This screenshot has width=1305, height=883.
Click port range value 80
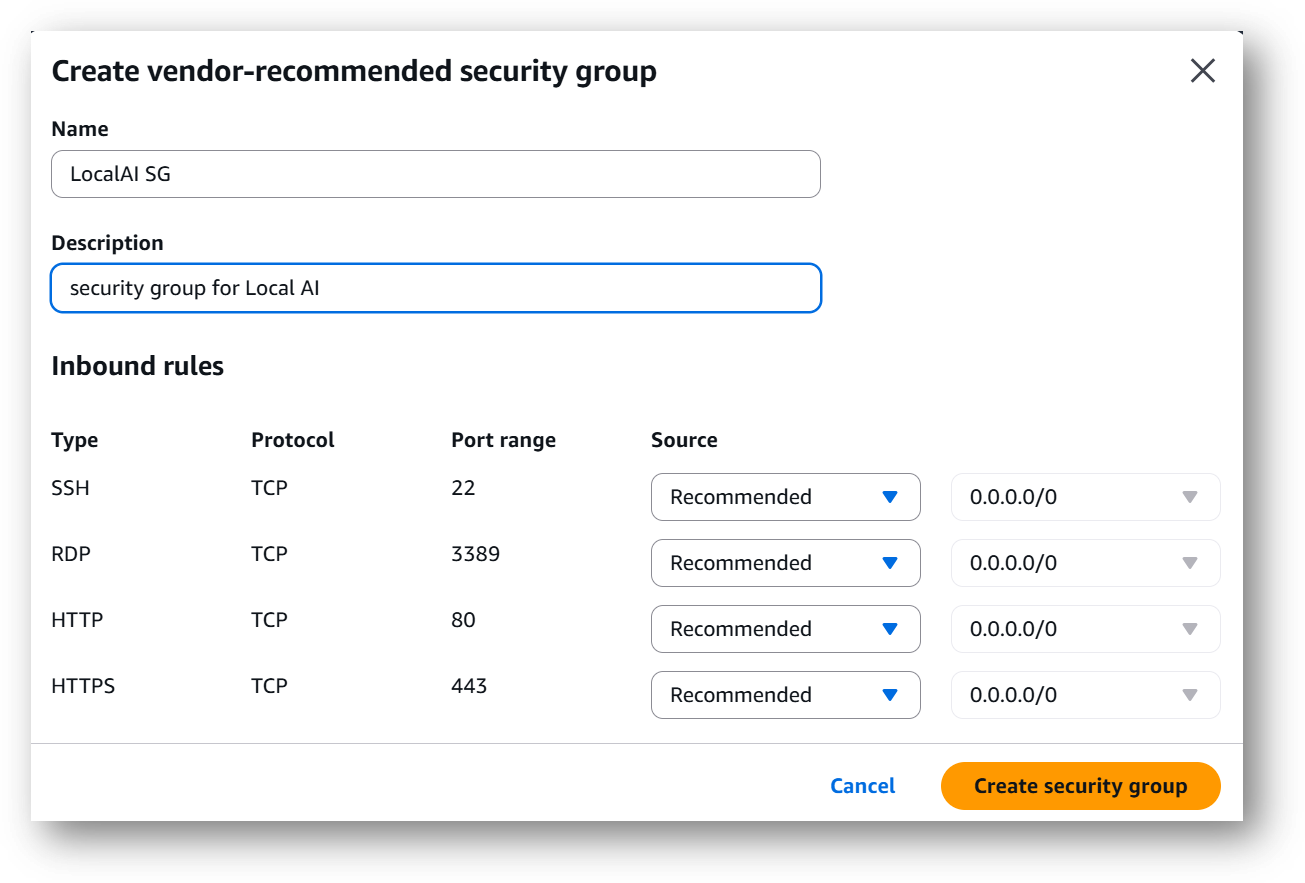click(x=463, y=620)
